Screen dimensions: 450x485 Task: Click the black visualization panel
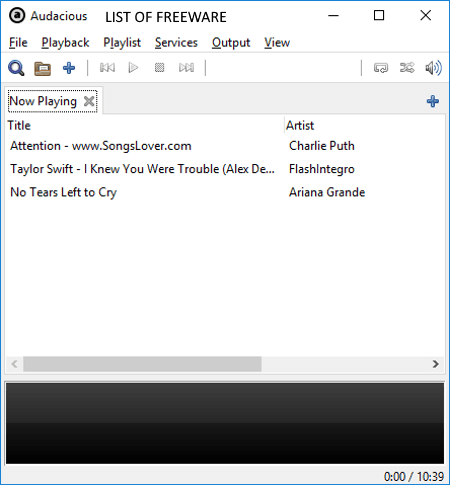point(225,423)
